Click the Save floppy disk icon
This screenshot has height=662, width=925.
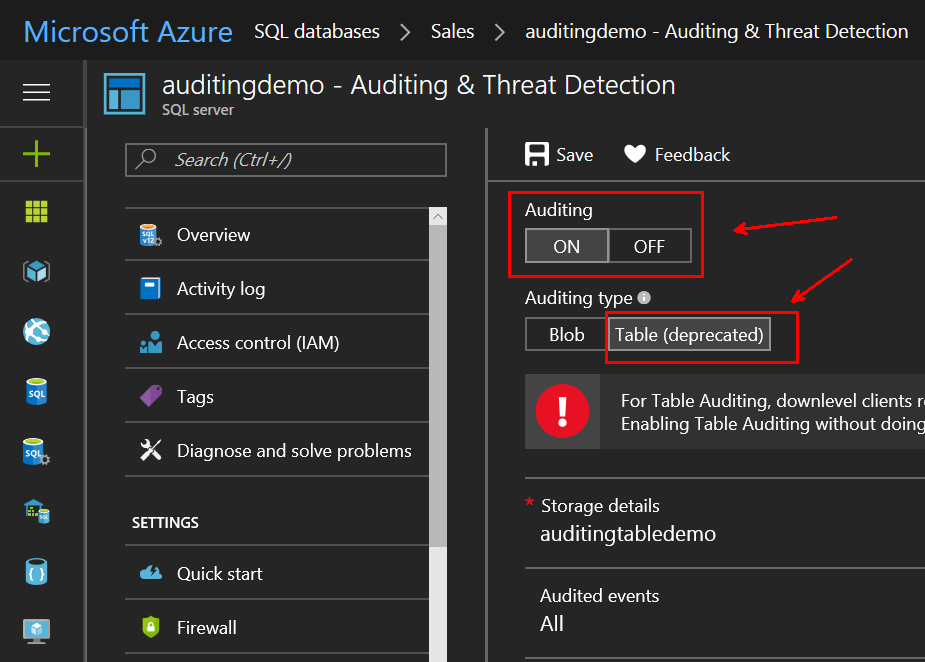(x=537, y=155)
